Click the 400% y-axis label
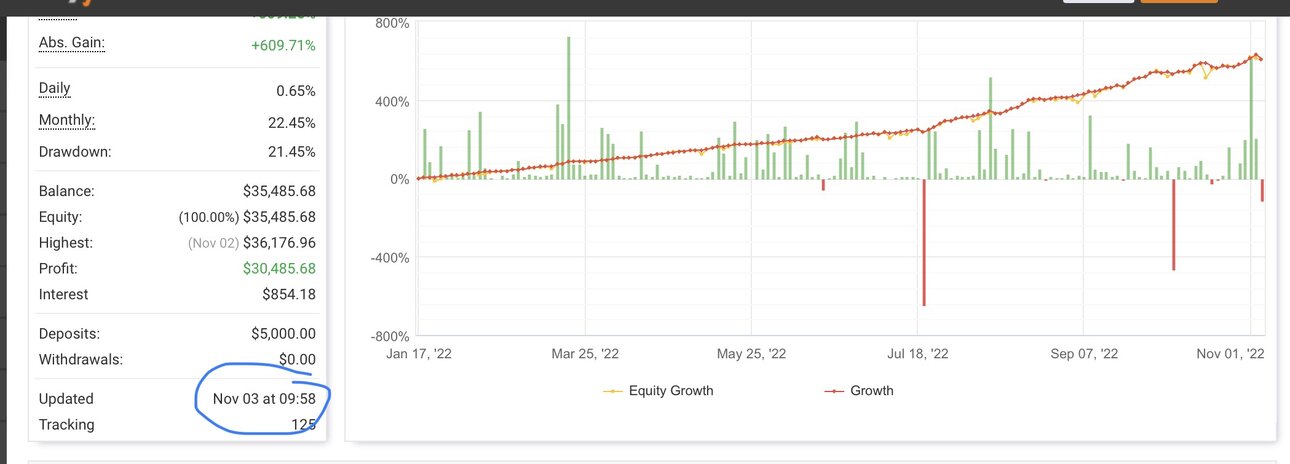Viewport: 1290px width, 464px height. tap(391, 102)
